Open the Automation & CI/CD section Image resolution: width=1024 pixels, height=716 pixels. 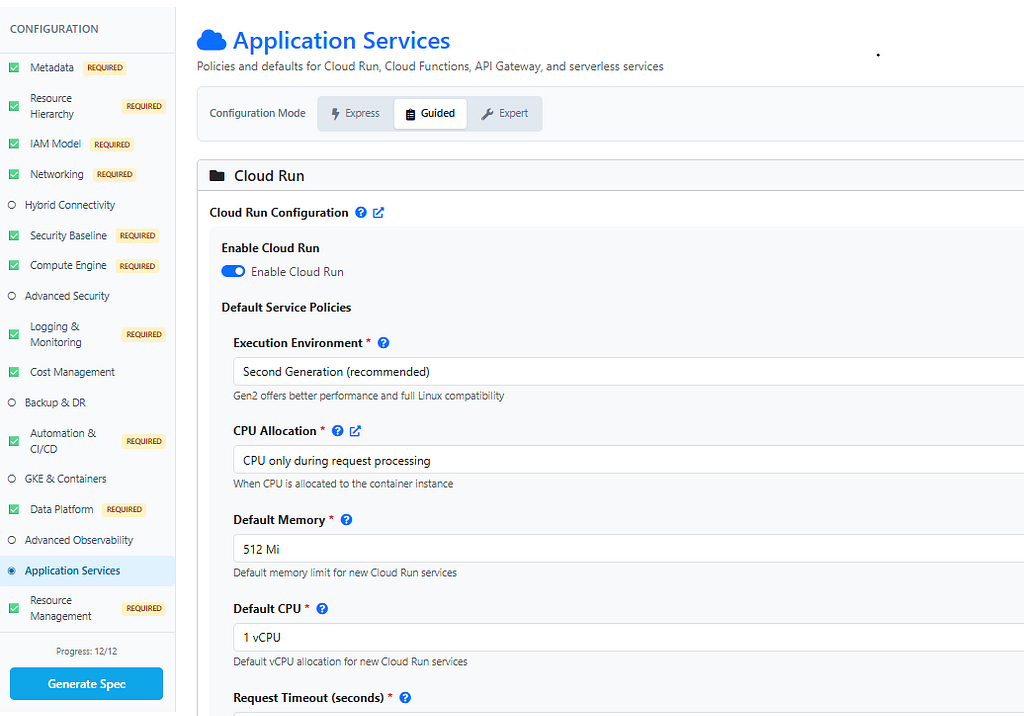coord(88,441)
